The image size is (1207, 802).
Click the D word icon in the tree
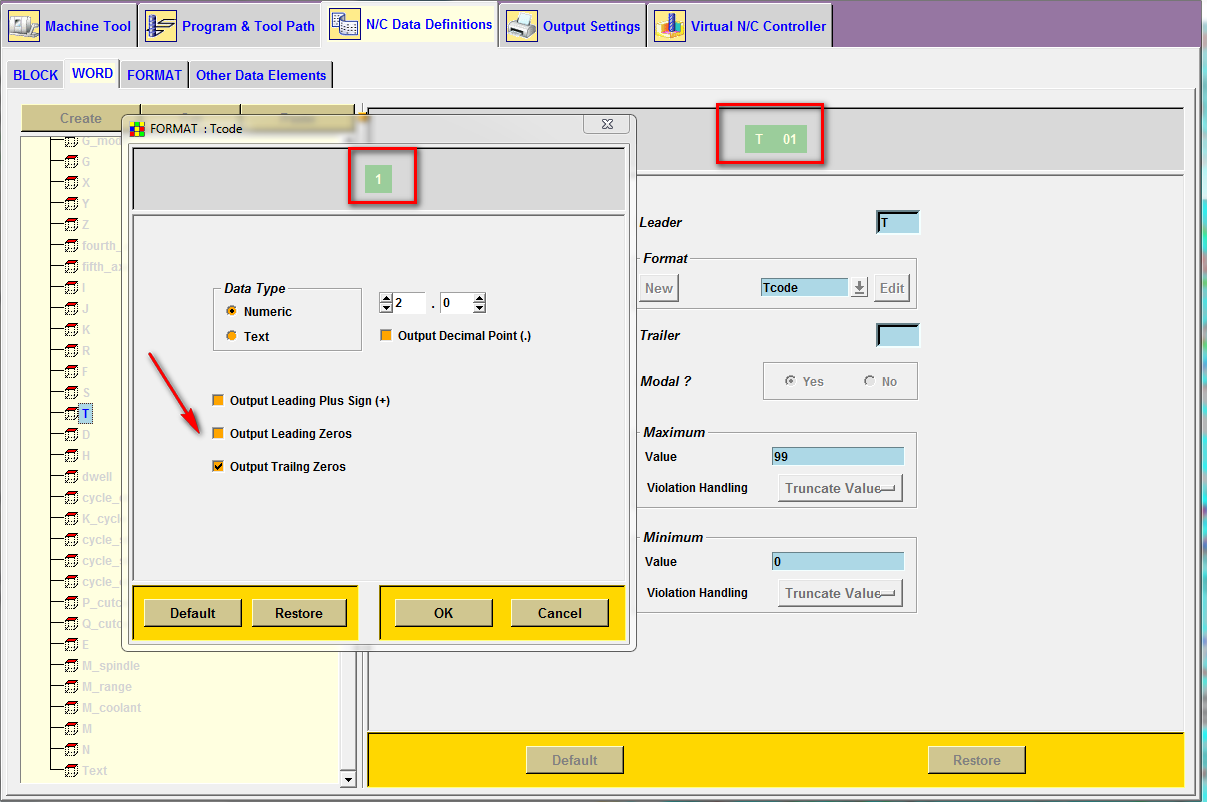71,435
